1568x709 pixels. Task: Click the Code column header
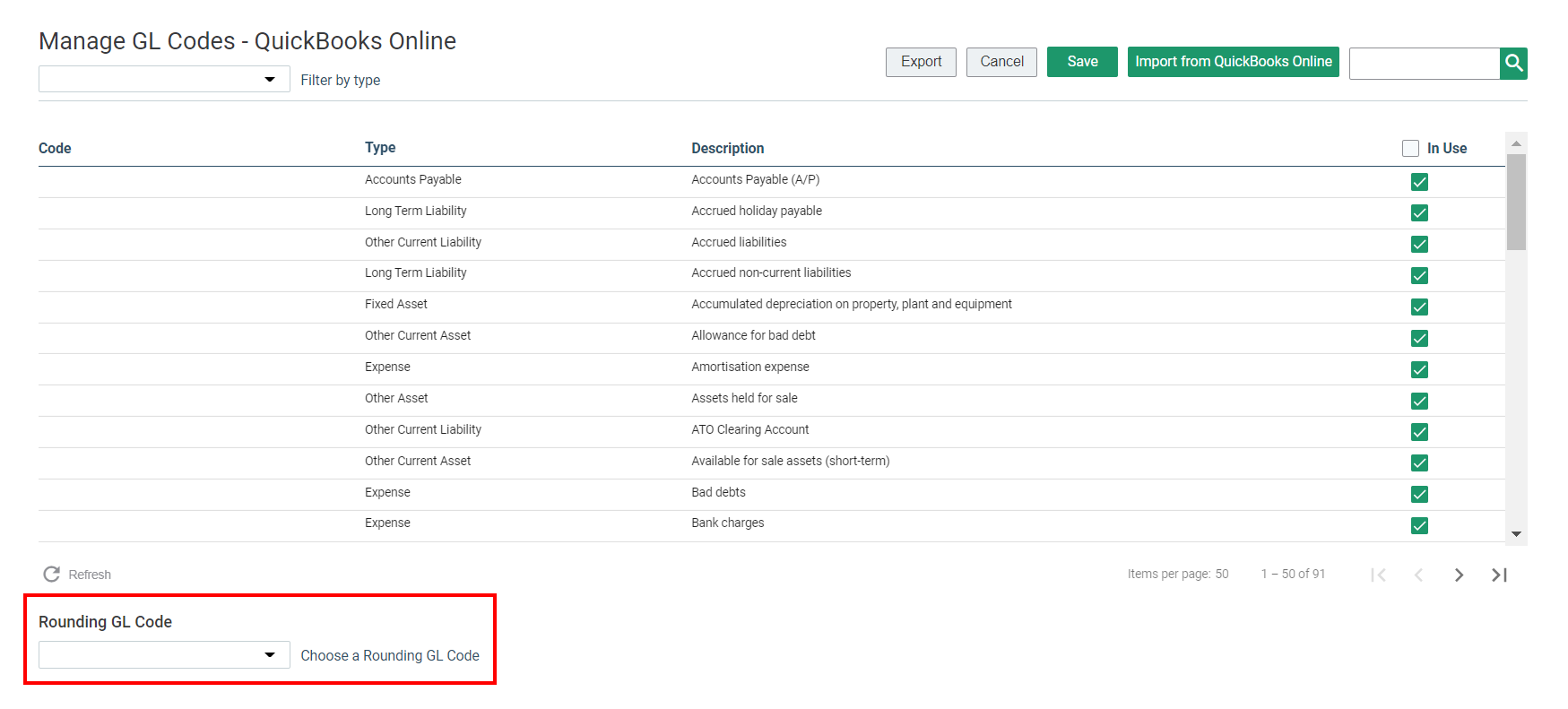coord(55,149)
